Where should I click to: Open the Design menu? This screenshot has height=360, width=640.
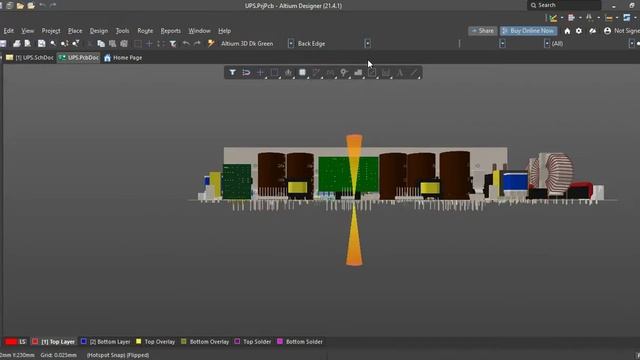pyautogui.click(x=99, y=31)
